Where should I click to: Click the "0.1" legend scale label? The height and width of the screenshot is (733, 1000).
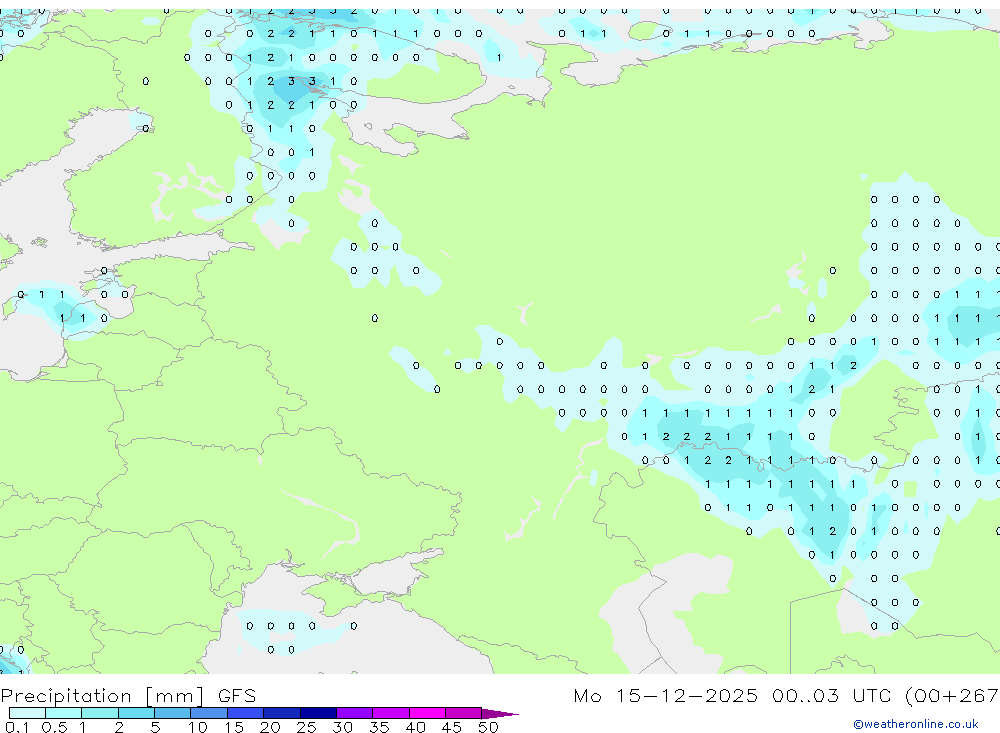17,727
